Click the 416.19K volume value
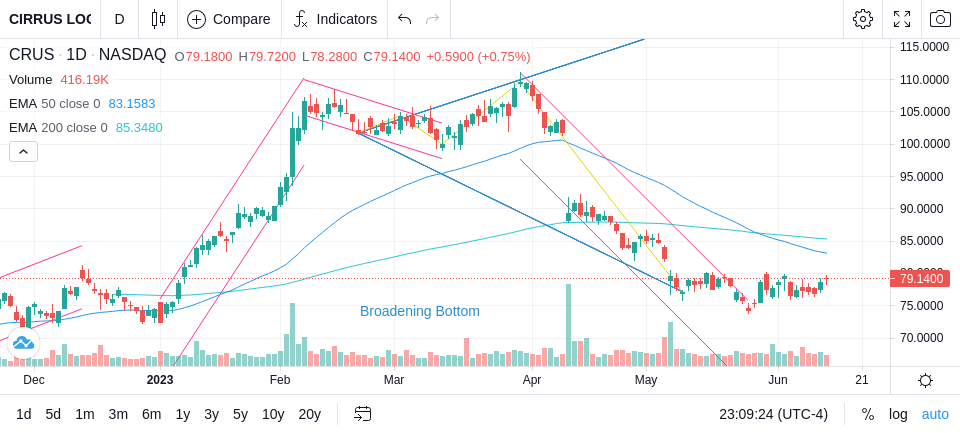This screenshot has width=960, height=433. pos(84,80)
